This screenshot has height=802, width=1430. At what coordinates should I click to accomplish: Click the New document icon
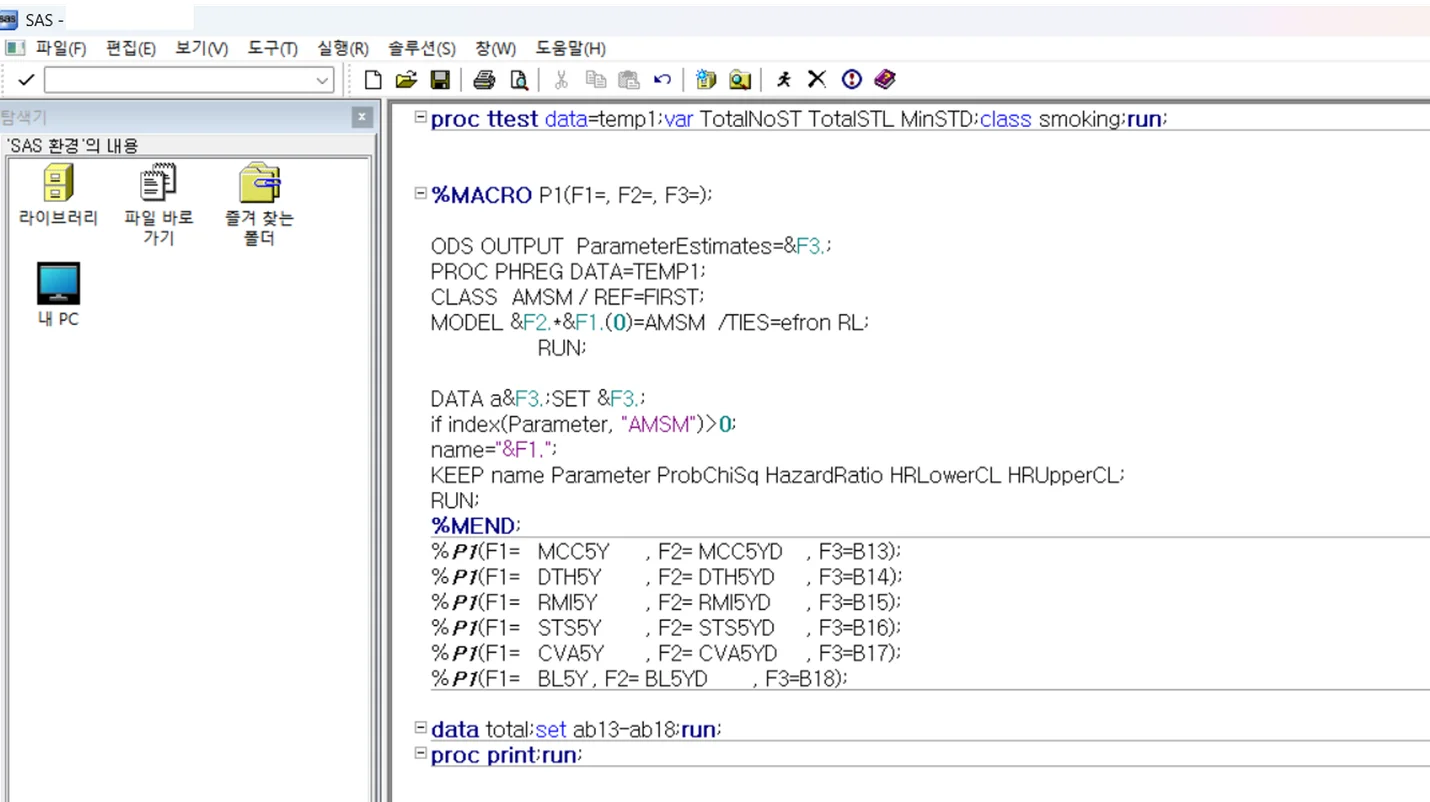373,80
